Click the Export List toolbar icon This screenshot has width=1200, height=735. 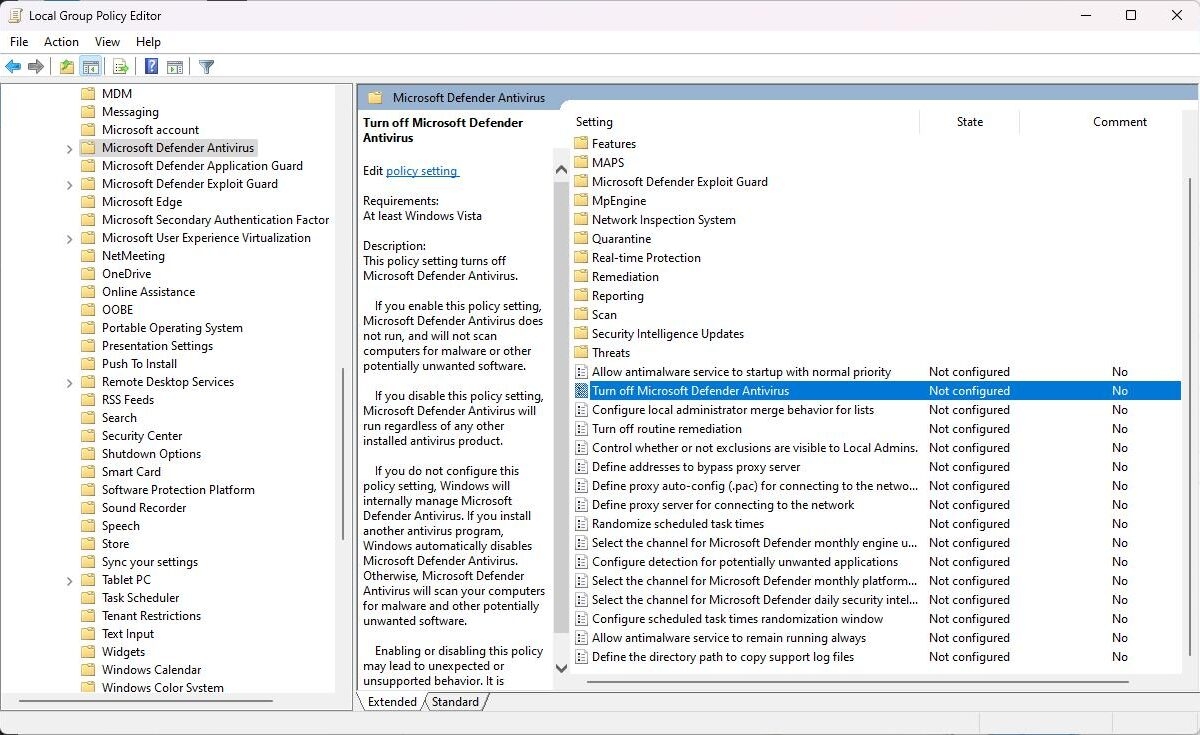coord(120,67)
